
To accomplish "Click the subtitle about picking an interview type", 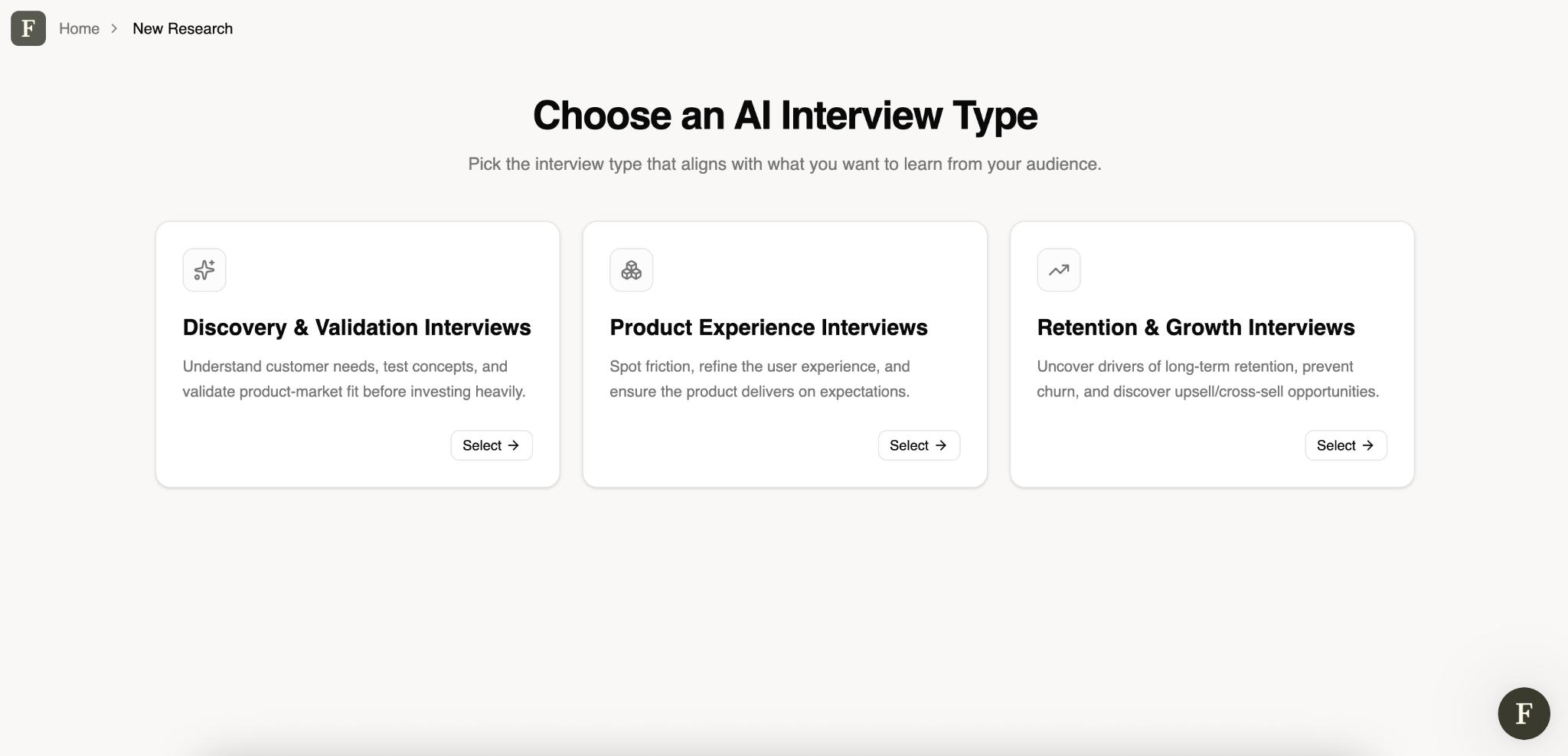I will [785, 164].
